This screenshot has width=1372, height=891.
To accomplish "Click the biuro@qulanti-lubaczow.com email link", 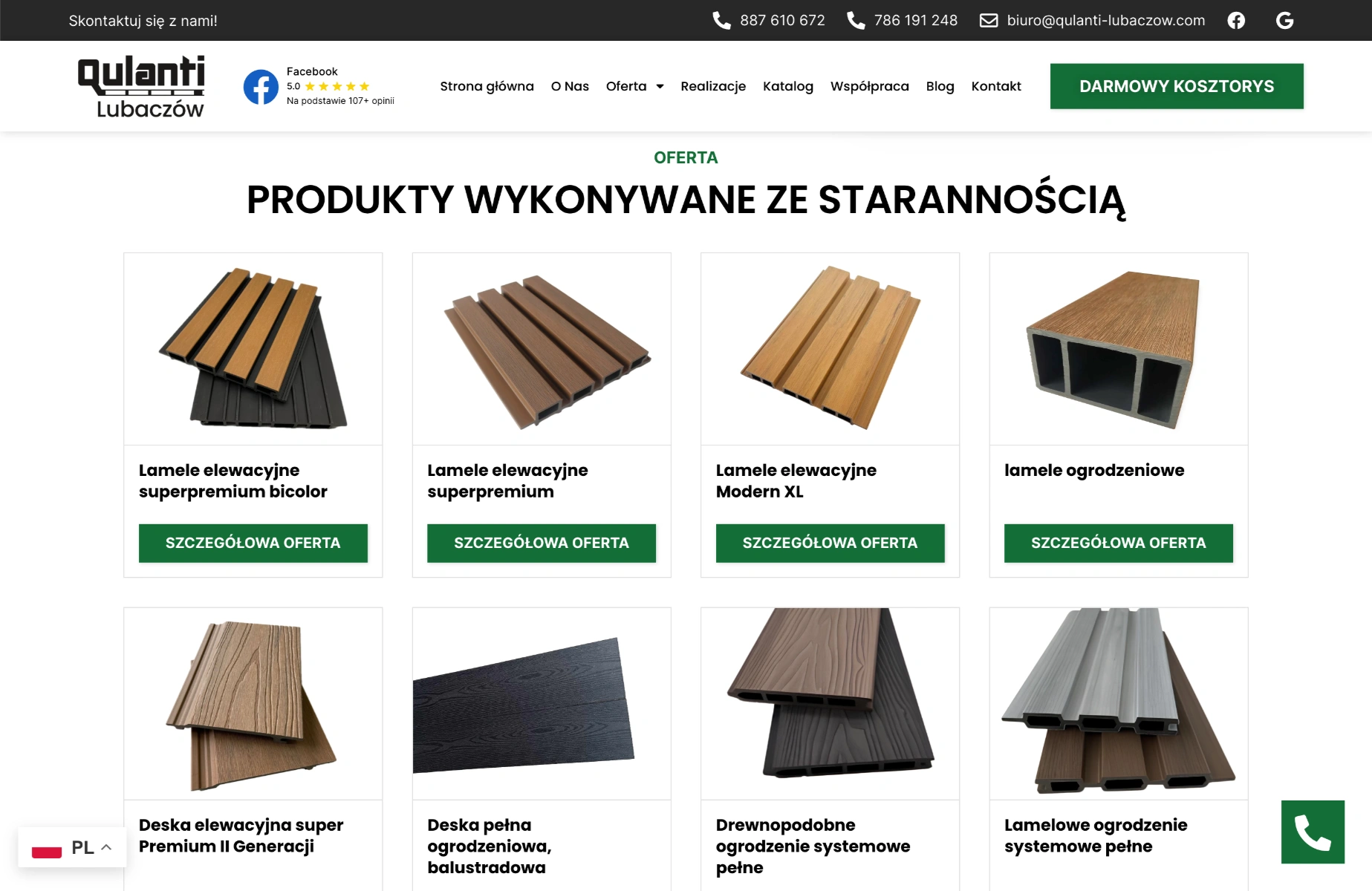I will tap(1106, 20).
